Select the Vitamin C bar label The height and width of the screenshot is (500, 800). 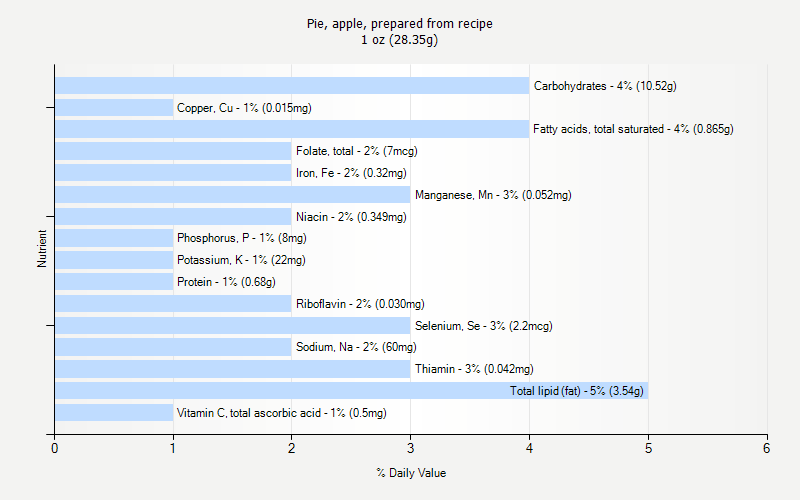pos(281,413)
